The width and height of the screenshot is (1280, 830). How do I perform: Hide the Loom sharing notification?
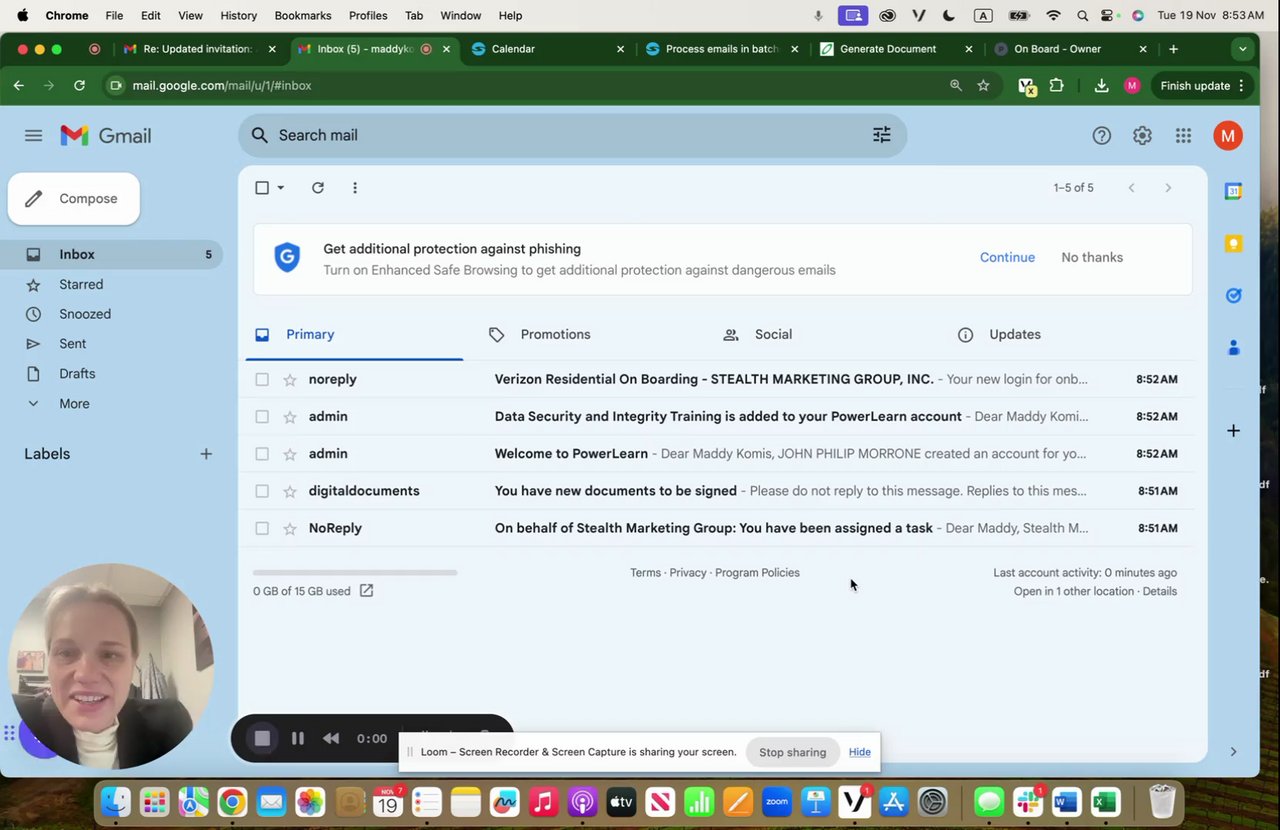point(860,752)
